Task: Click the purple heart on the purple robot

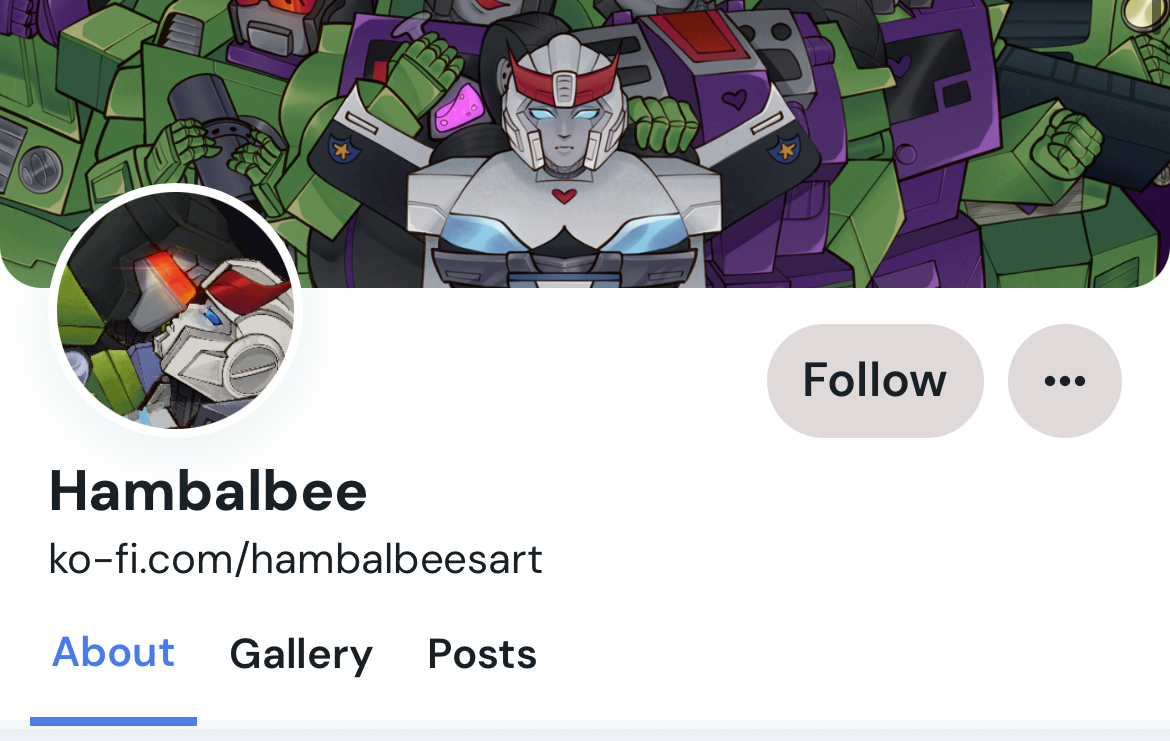Action: coord(734,99)
